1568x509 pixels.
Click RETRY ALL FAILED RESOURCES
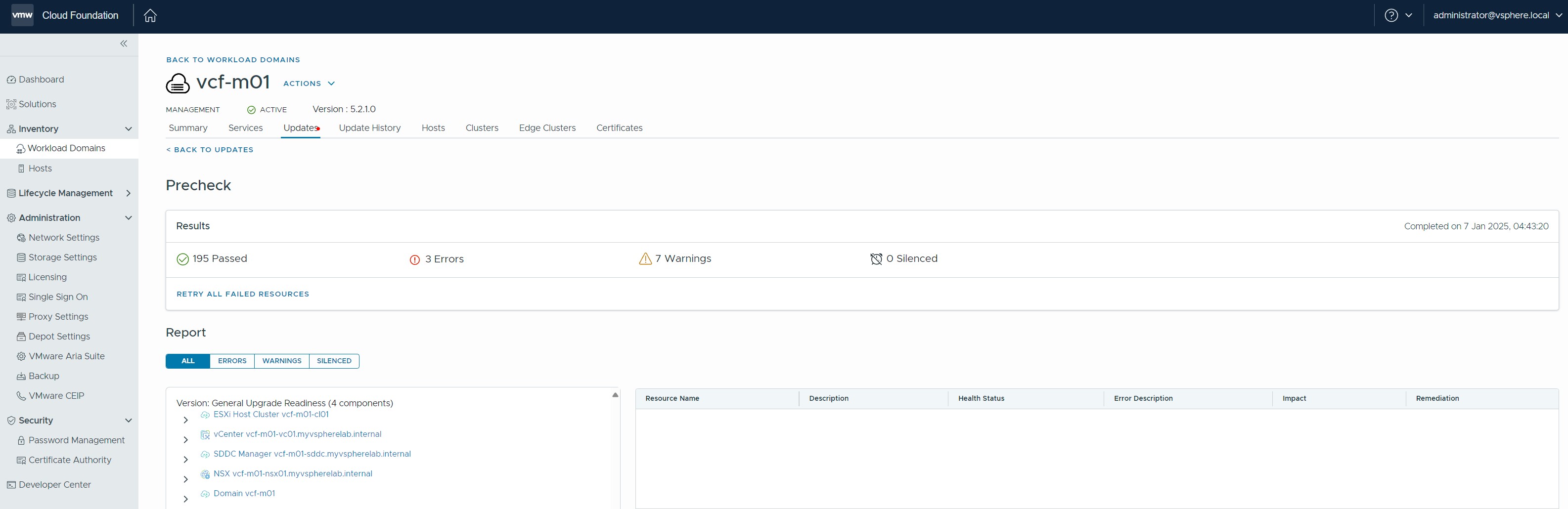tap(243, 295)
